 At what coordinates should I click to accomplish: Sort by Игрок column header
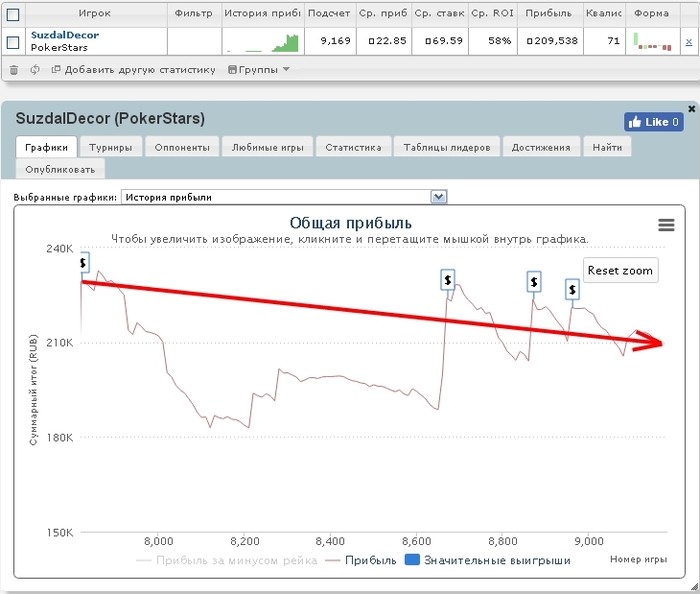pos(94,13)
